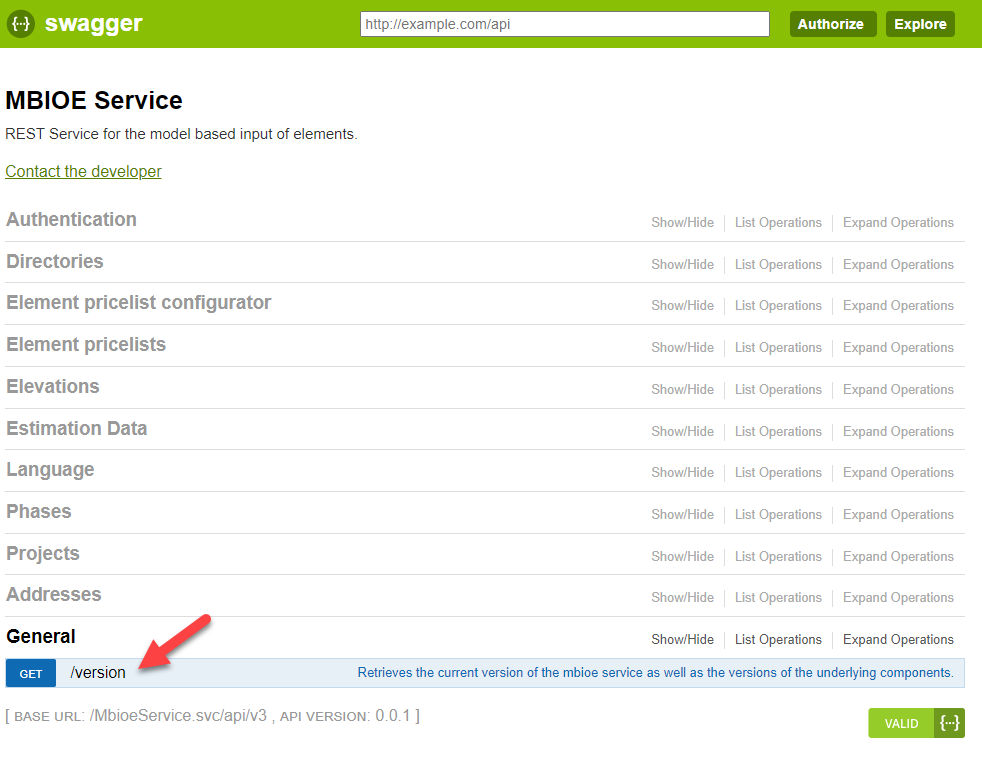Click List Operations for Directories

[778, 264]
